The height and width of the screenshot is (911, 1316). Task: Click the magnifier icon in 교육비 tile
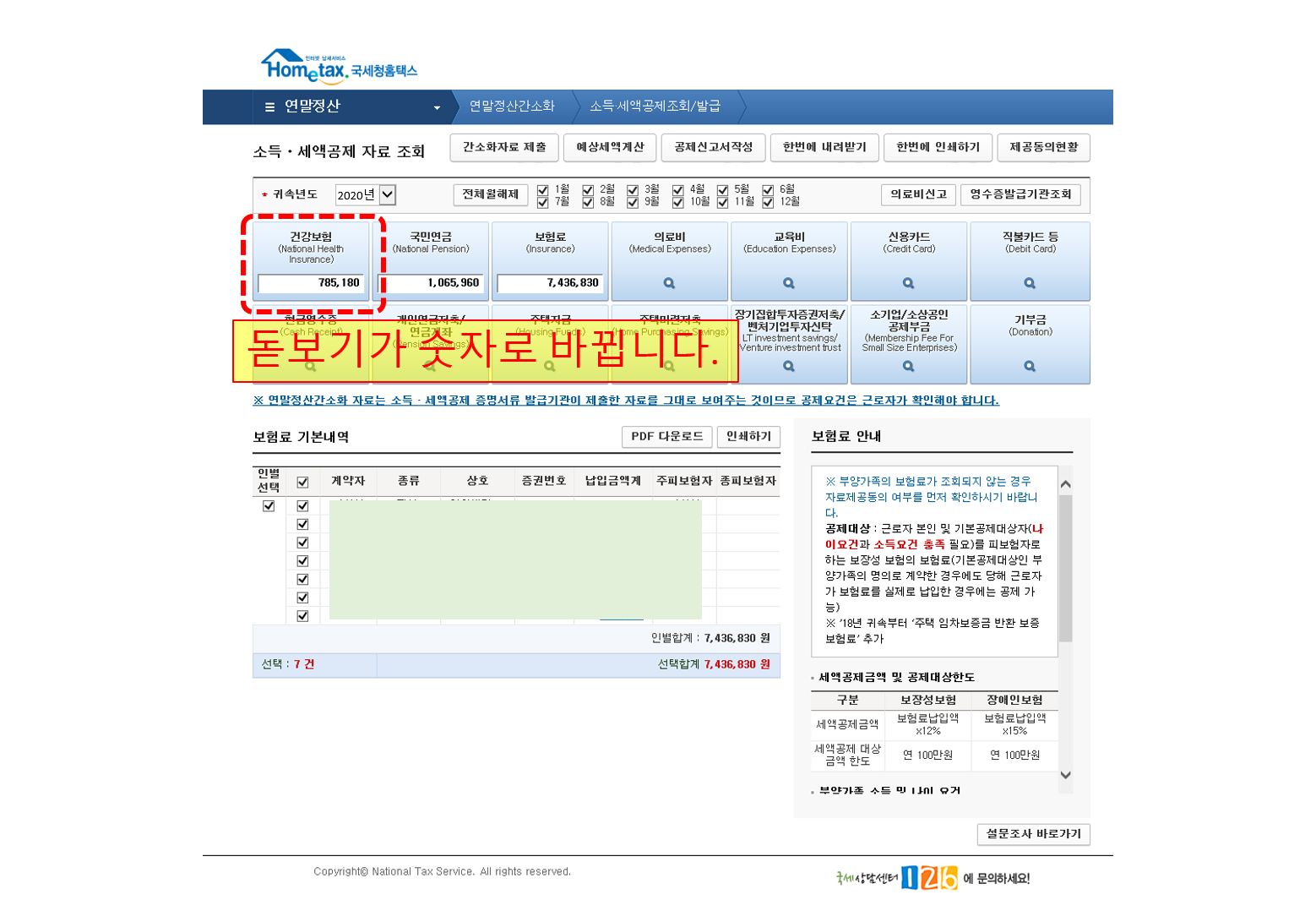click(789, 283)
